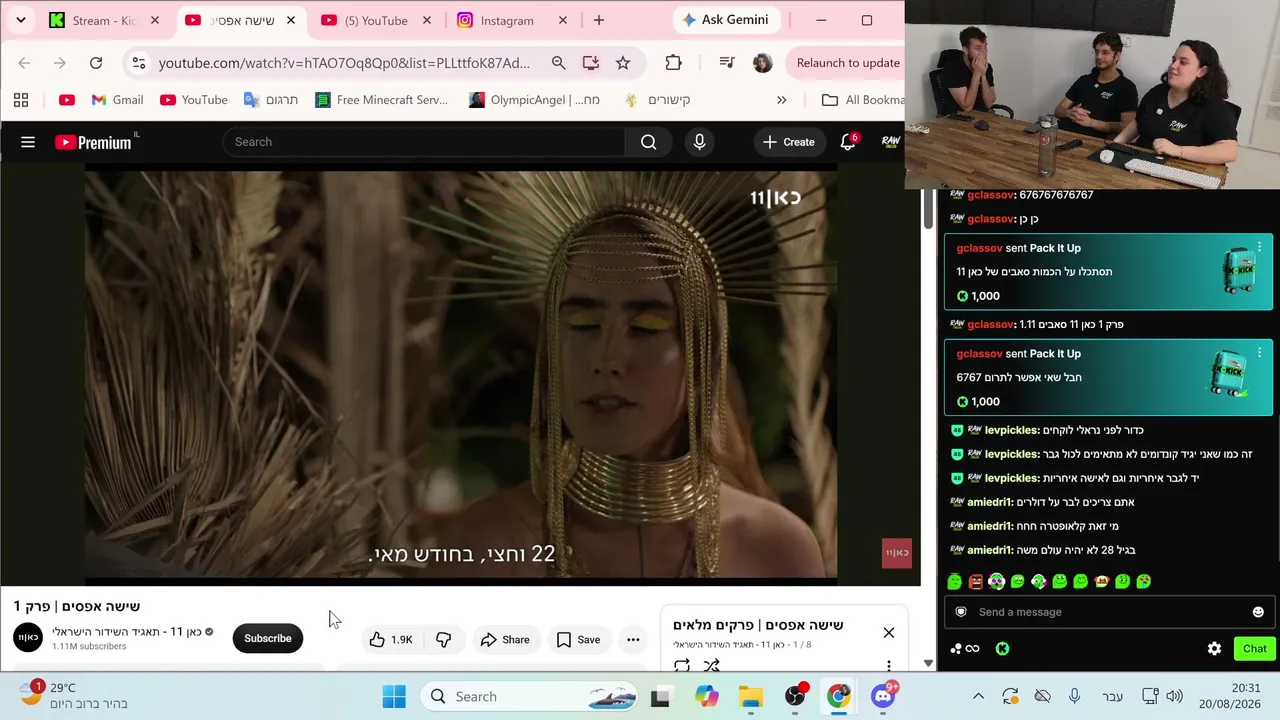Install app icon in address bar

[591, 63]
